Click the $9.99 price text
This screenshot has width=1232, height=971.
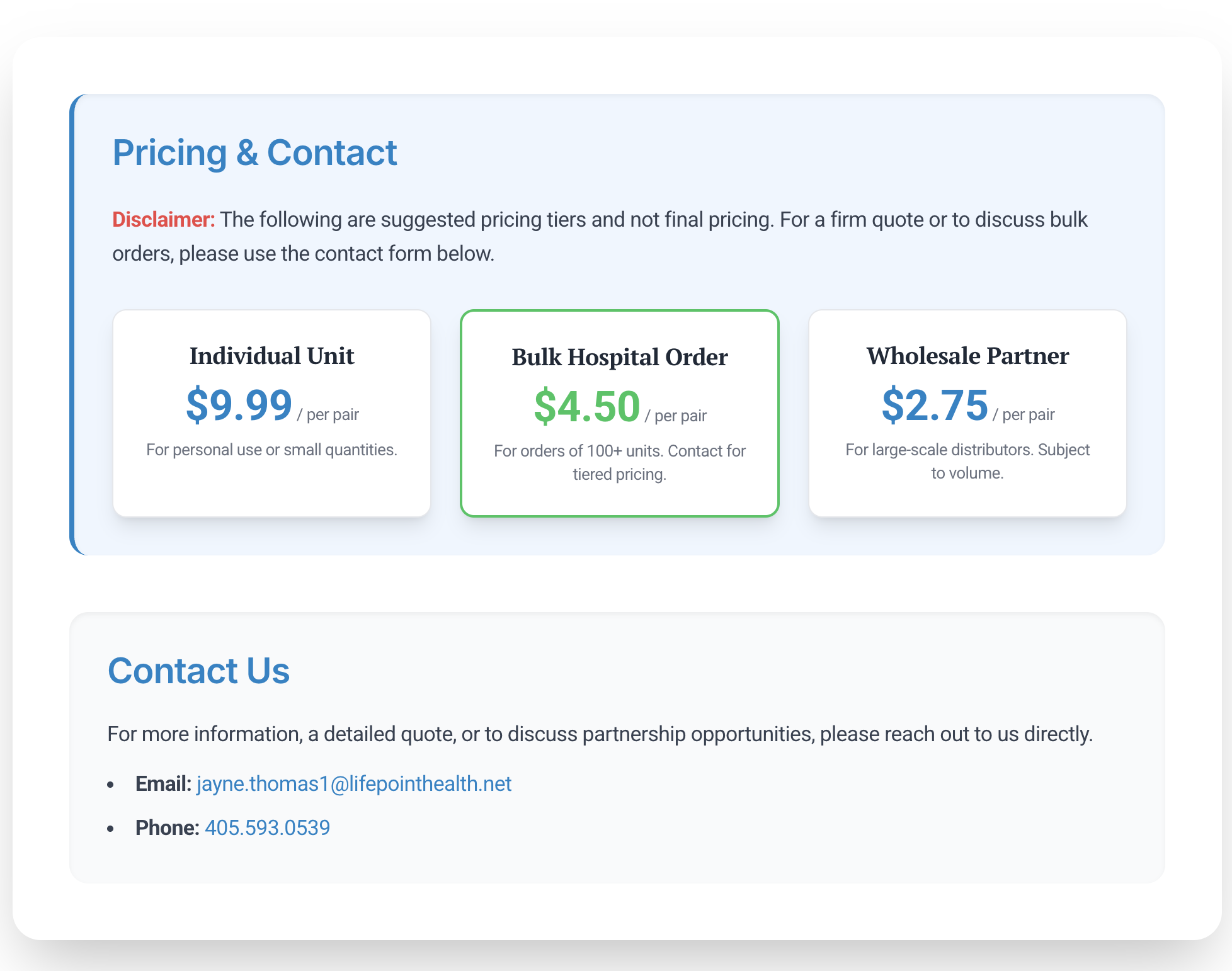coord(239,406)
